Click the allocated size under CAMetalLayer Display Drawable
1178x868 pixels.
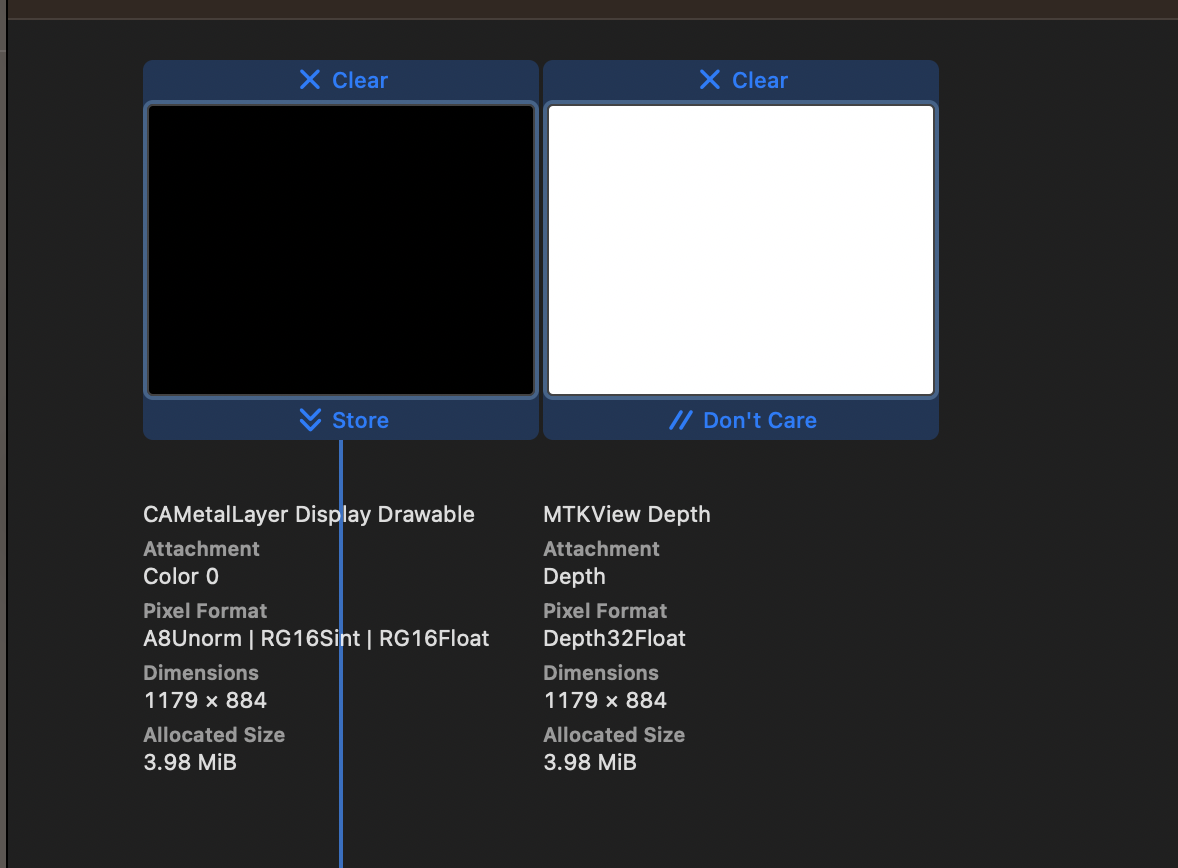(190, 763)
